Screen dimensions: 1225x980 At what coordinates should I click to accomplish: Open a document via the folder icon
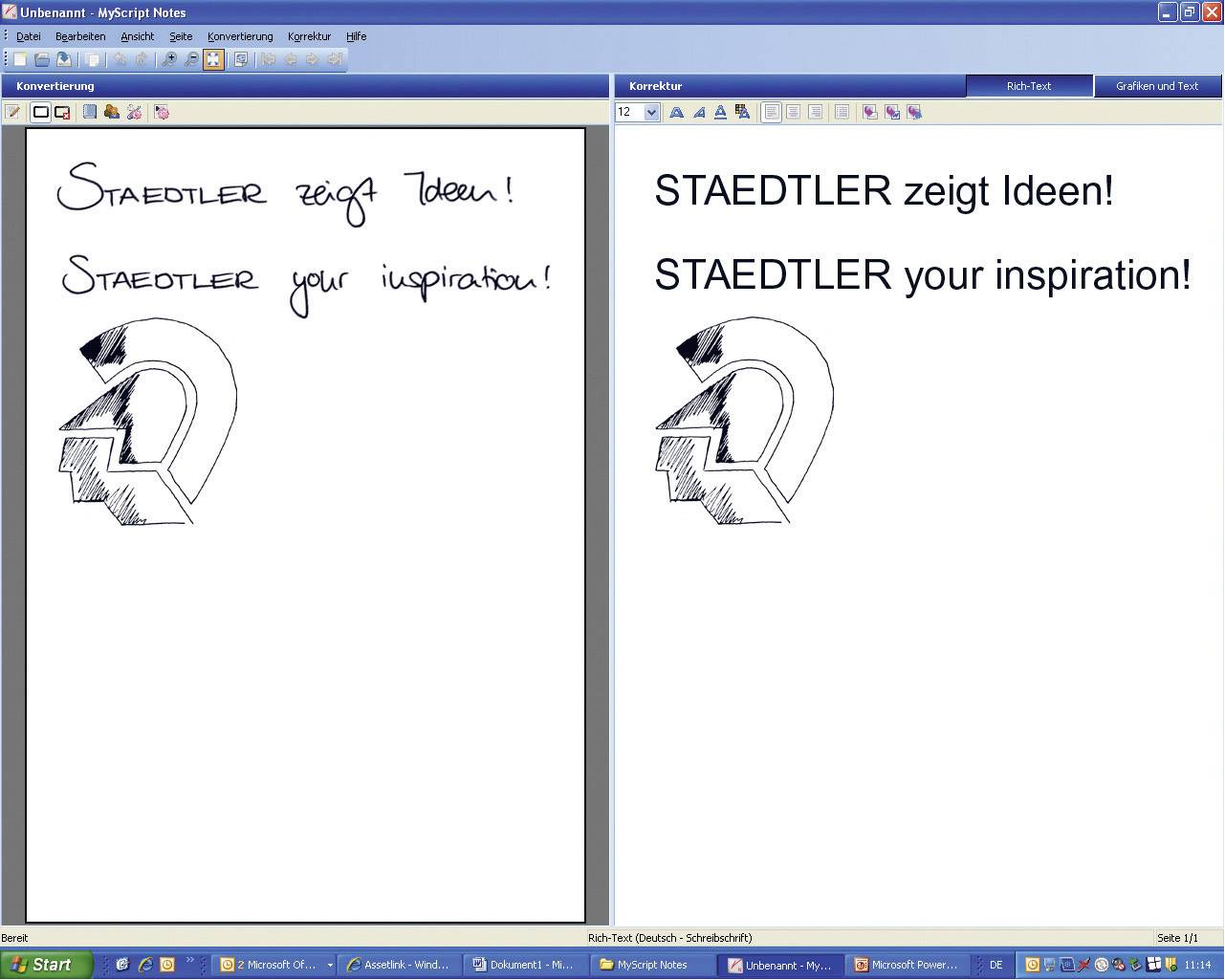click(42, 58)
